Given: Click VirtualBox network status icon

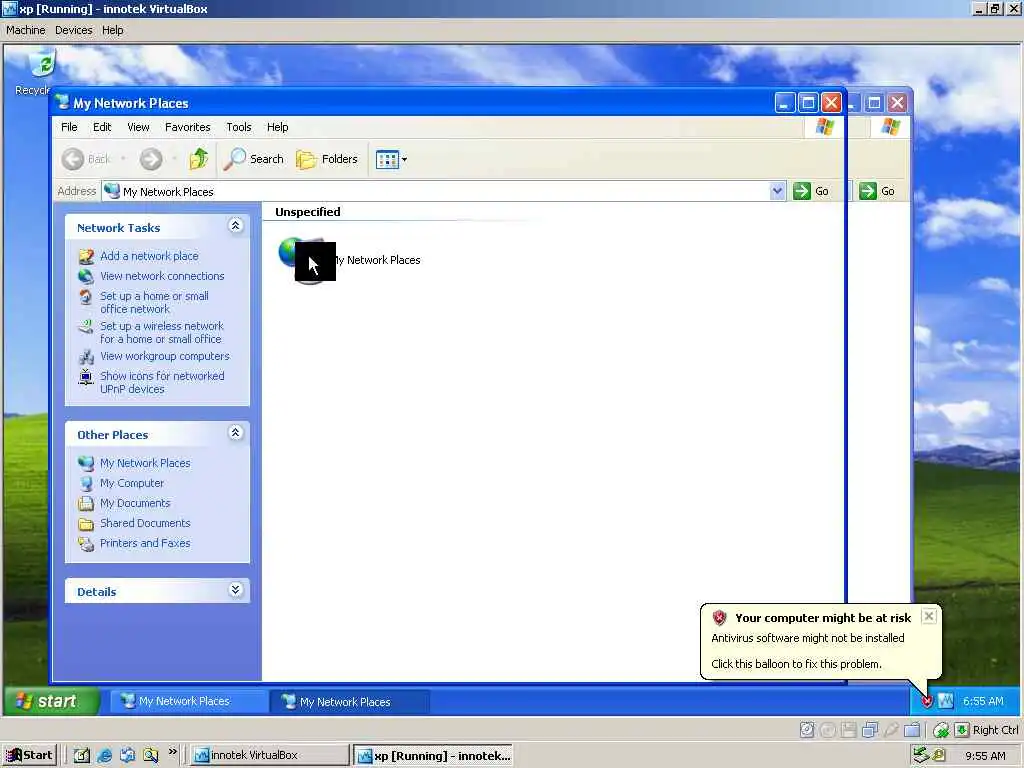Looking at the screenshot, I should tap(870, 730).
